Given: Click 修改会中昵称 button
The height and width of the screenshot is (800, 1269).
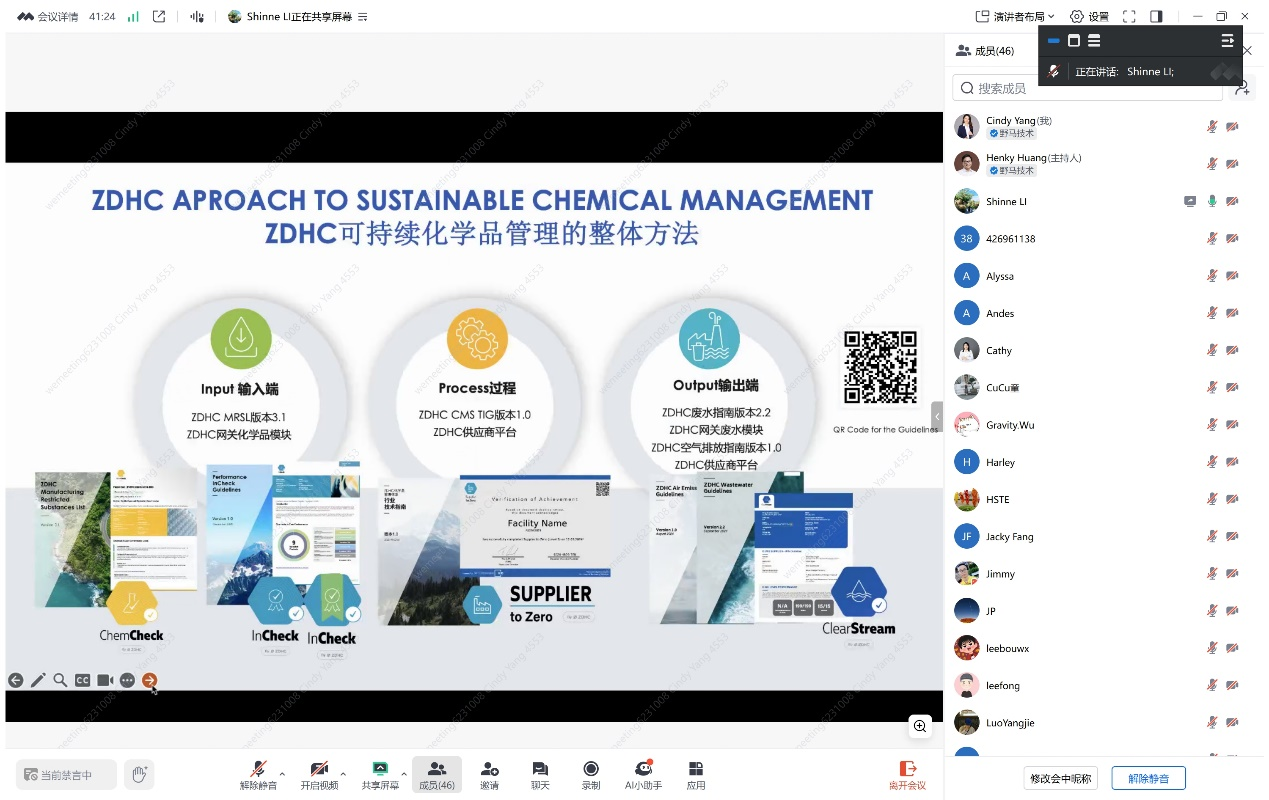Looking at the screenshot, I should 1061,778.
